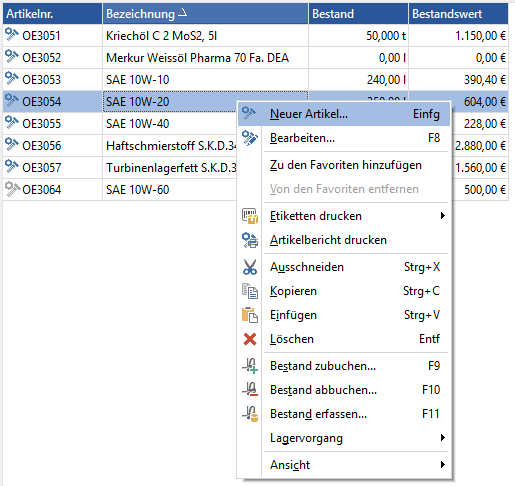Click the Etiketten drucken barcode icon
515x486 pixels.
coord(250,216)
